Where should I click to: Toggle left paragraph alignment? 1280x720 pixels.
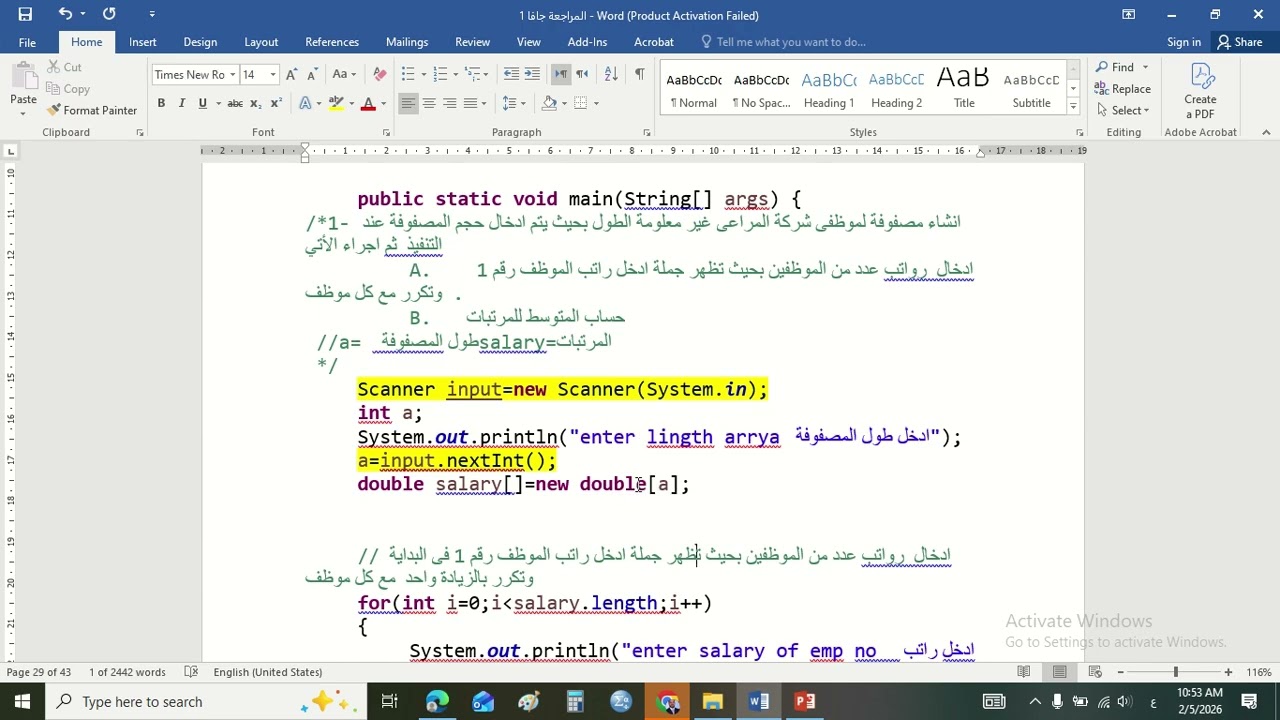pos(408,103)
